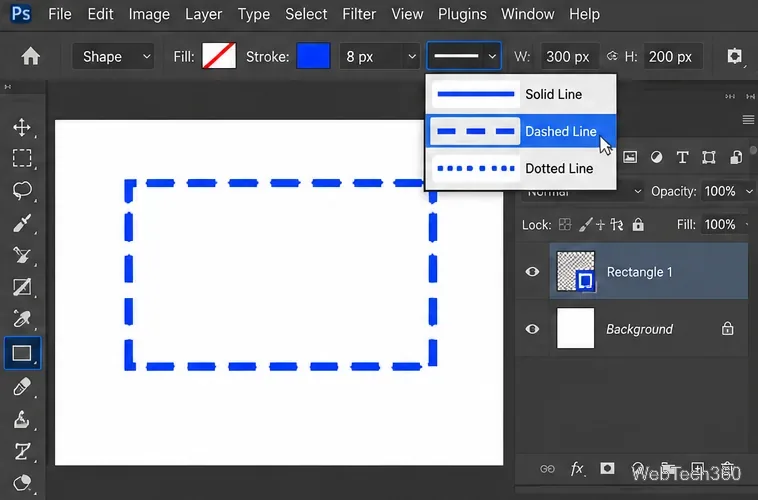
Task: Open the Select menu
Action: click(306, 14)
